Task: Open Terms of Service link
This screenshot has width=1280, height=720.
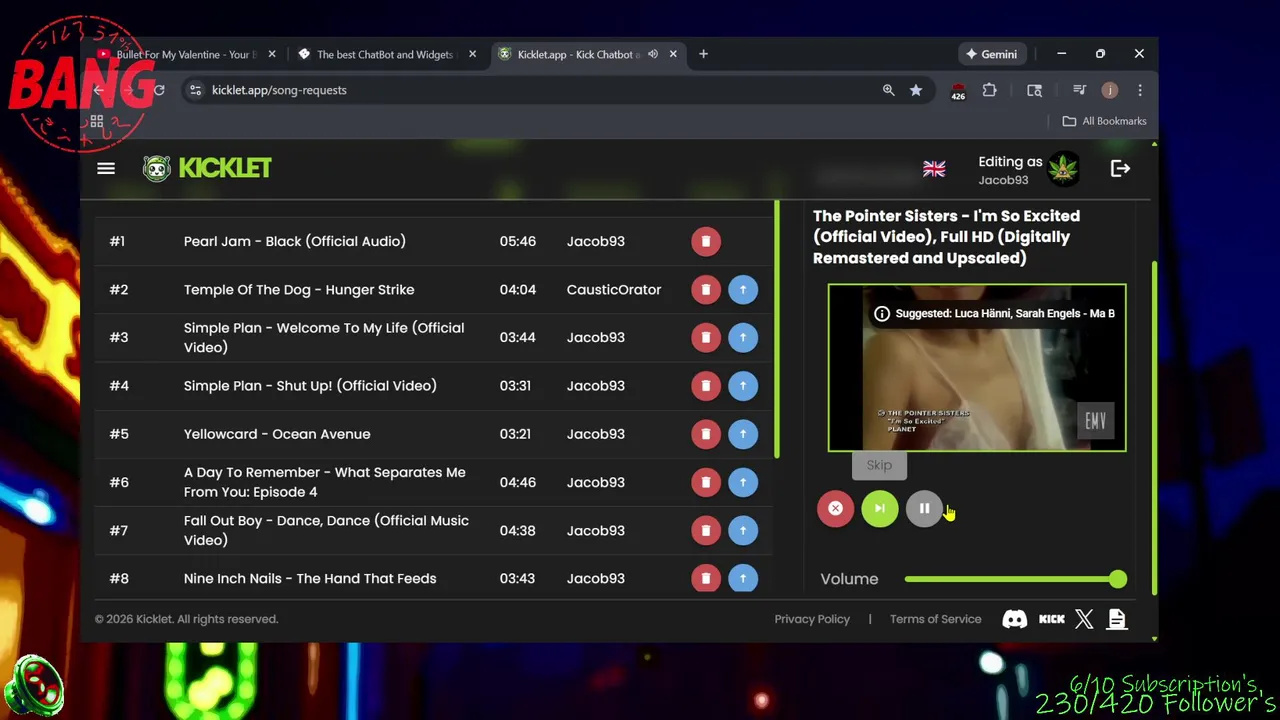Action: point(936,619)
